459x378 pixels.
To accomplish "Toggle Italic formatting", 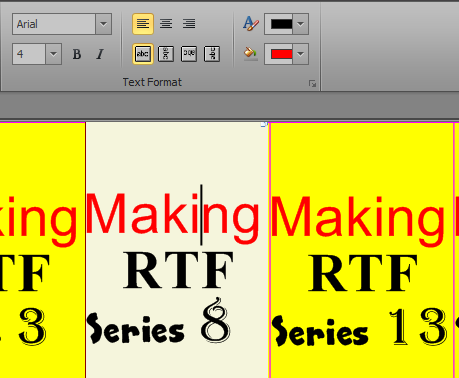I will [100, 54].
